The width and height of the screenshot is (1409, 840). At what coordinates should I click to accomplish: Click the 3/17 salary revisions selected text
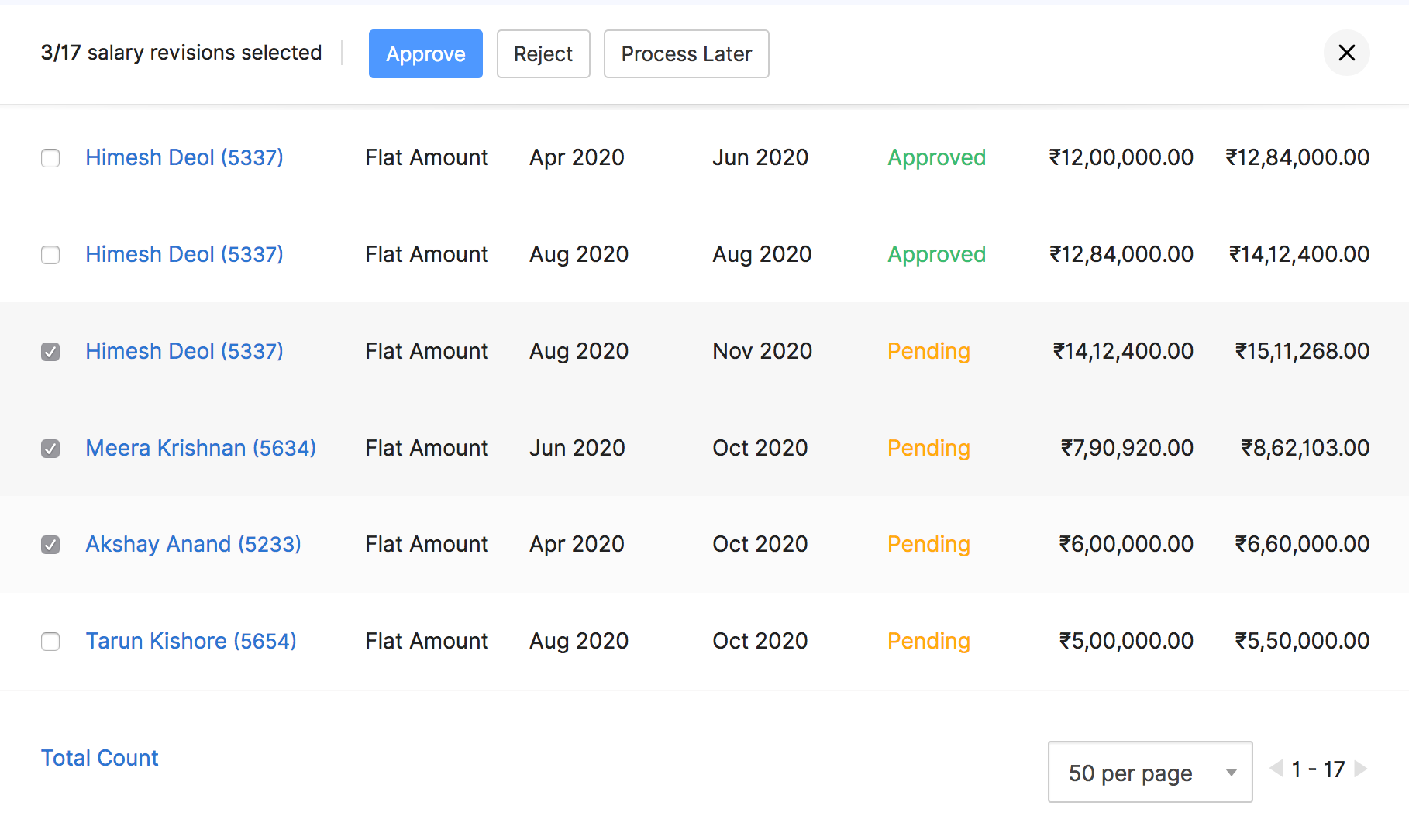point(181,53)
